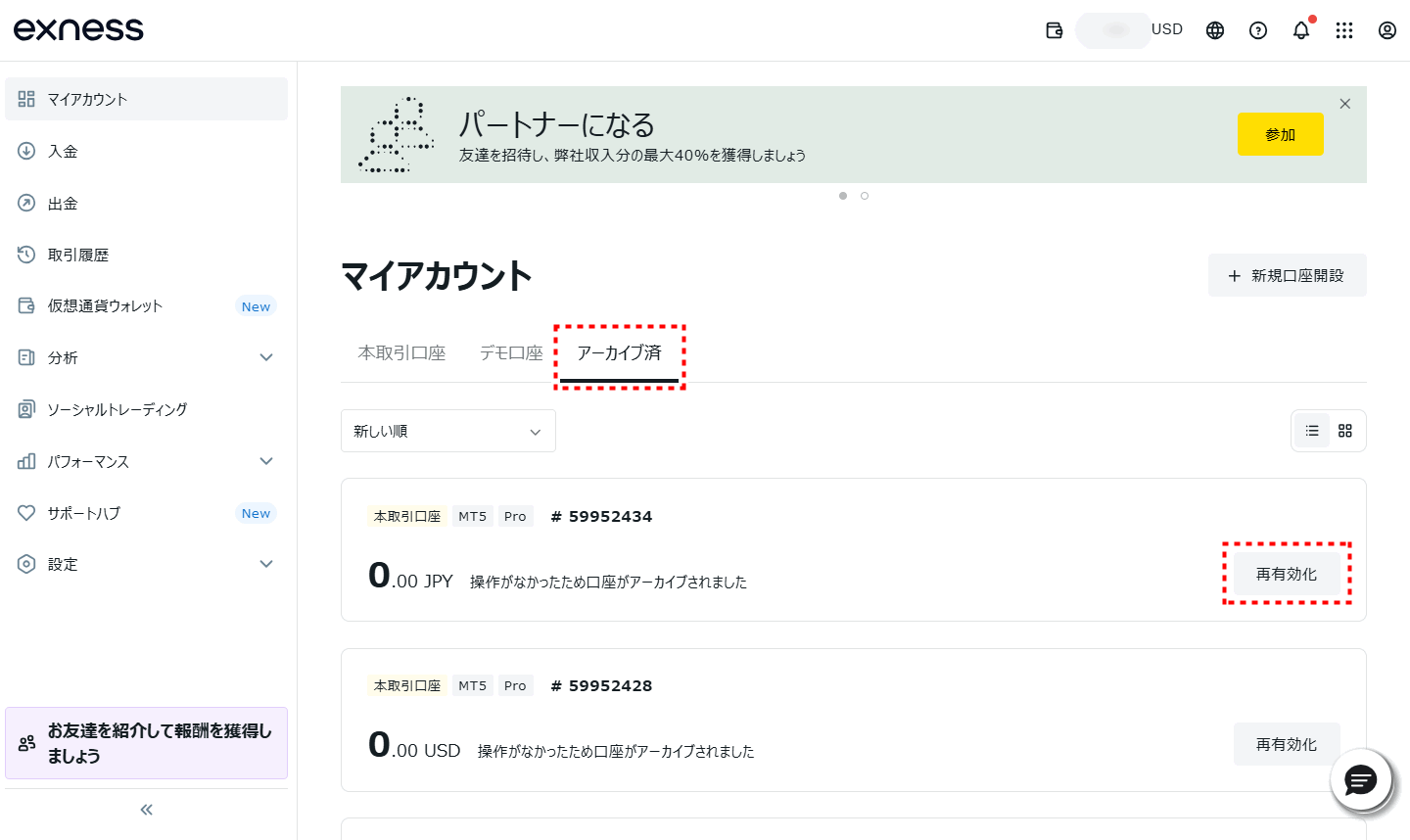Open ソーシャルトレーディング from sidebar

pos(147,409)
